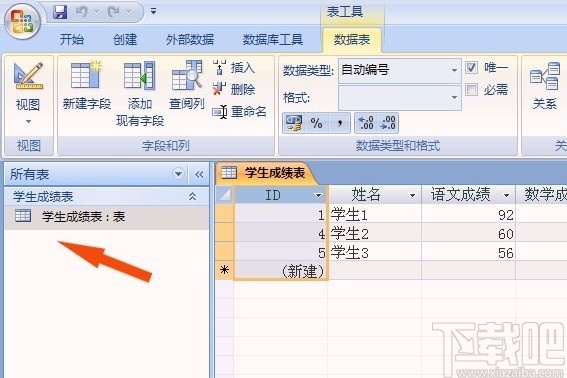Open the Customize Quick Access Toolbar arrow
Screen dimensions: 567x378
tap(154, 12)
